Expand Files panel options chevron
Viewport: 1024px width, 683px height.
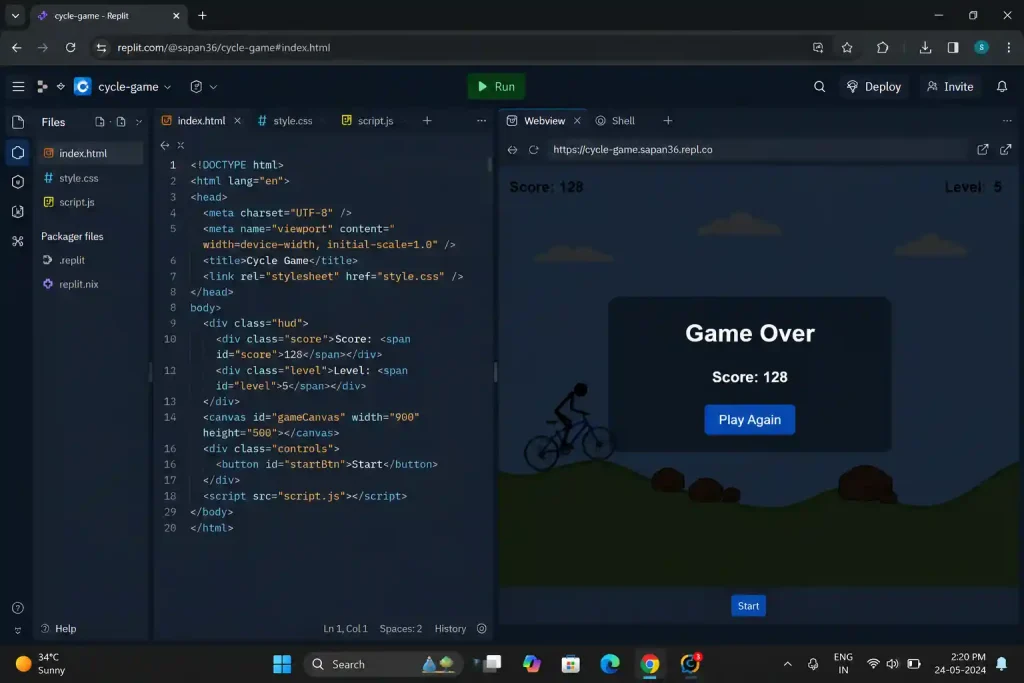[138, 122]
